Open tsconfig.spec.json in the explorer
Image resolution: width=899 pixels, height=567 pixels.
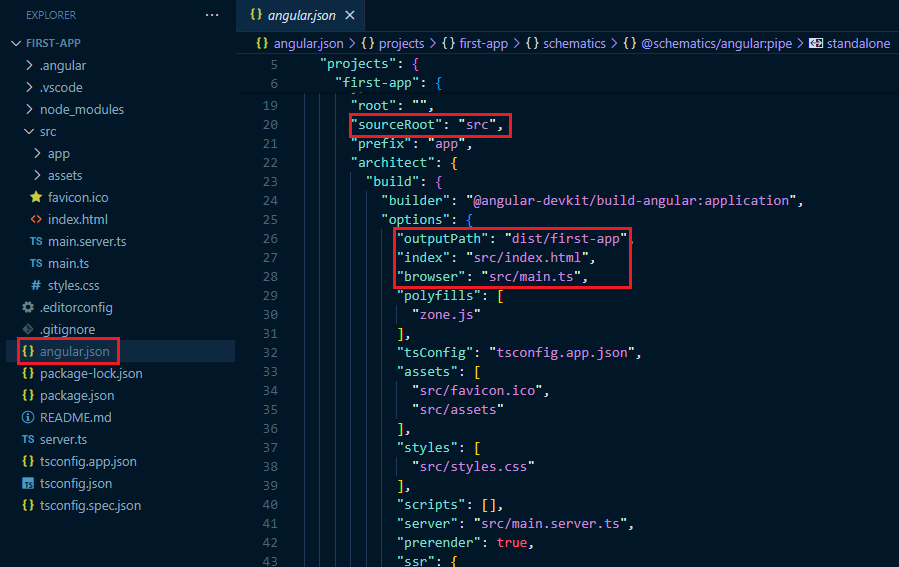tap(90, 506)
